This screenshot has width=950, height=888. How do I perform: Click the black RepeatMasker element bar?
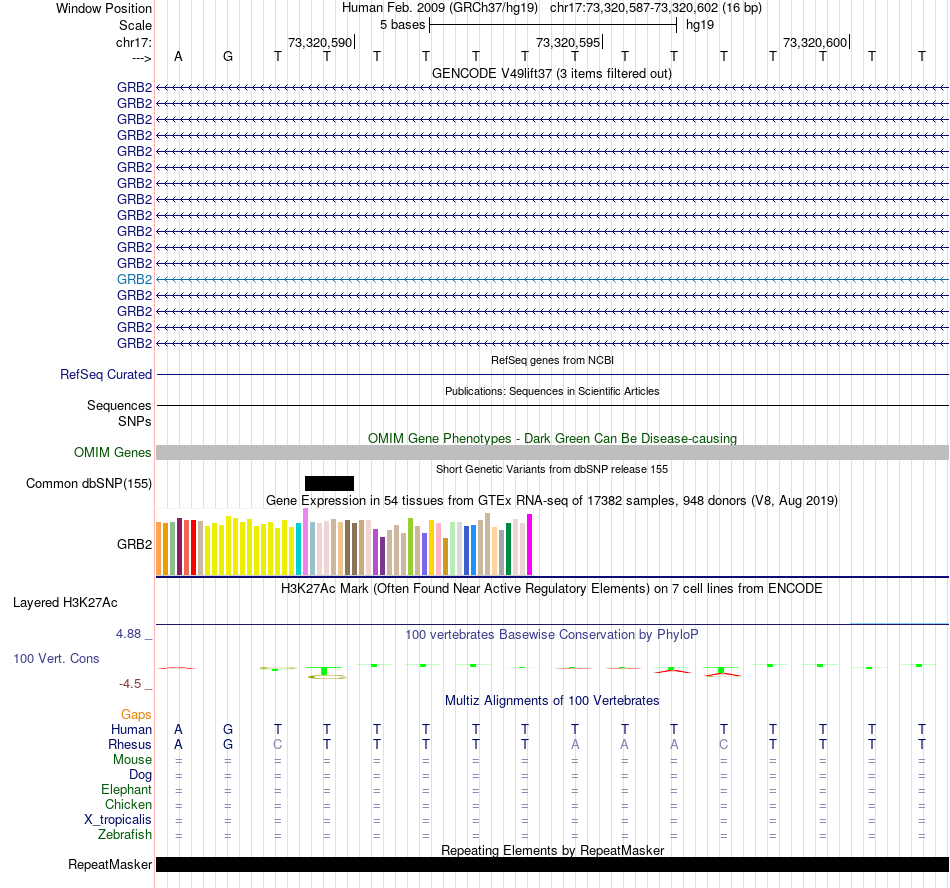coord(552,864)
